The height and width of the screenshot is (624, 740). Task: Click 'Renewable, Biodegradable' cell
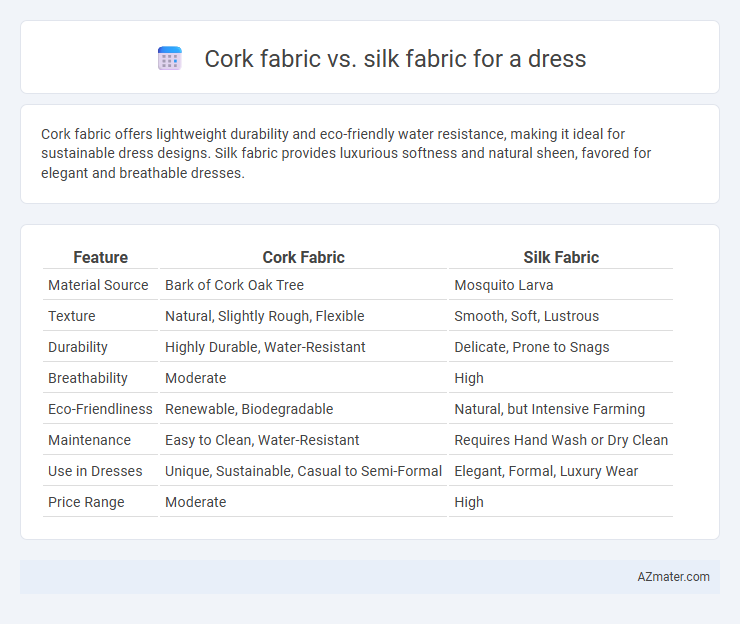click(x=249, y=409)
